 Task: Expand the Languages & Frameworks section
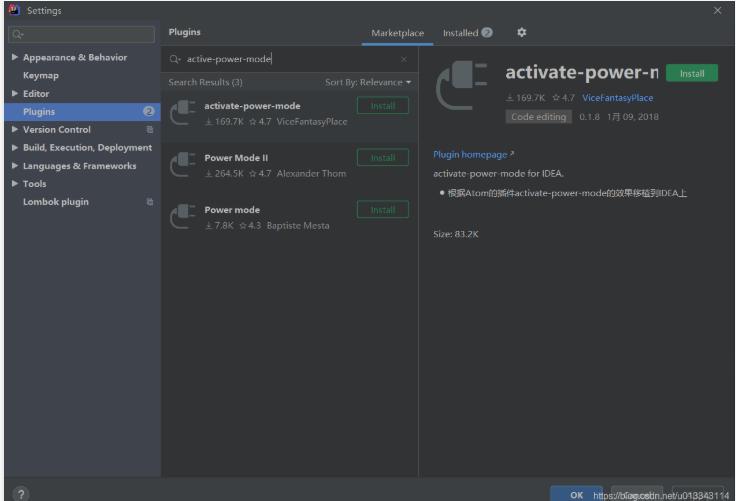(x=15, y=166)
